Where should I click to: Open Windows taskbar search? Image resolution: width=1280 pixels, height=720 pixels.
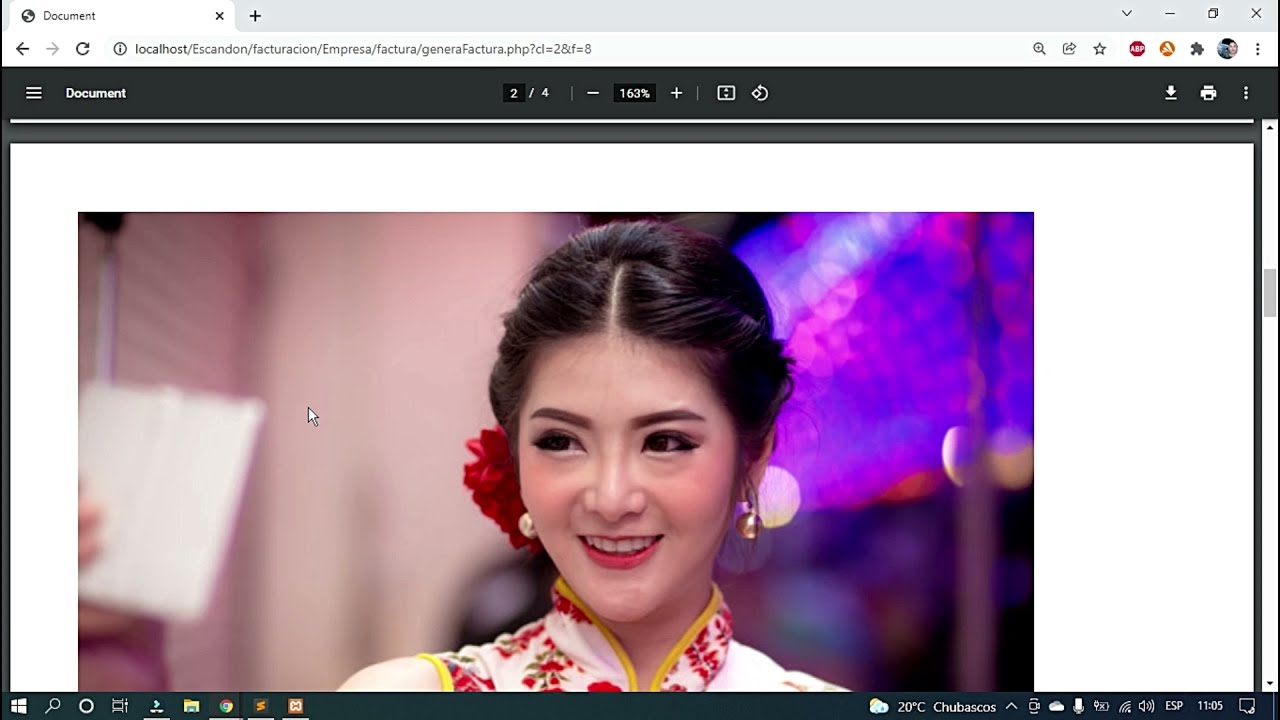tap(53, 706)
